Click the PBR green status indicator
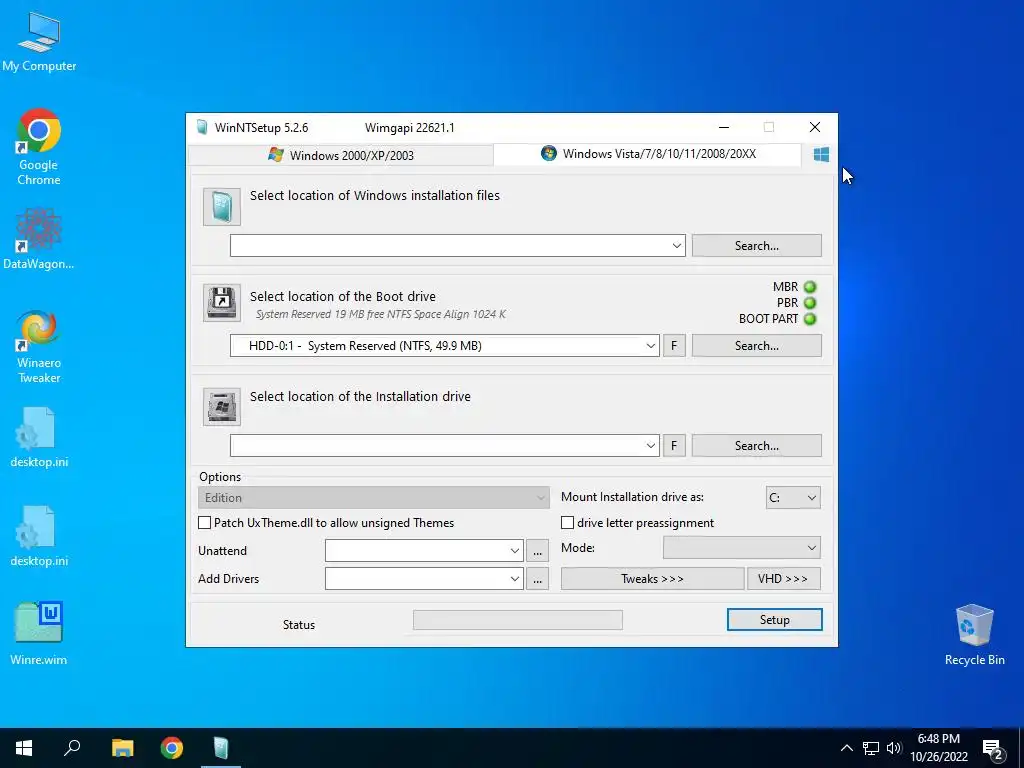The image size is (1024, 768). click(810, 303)
